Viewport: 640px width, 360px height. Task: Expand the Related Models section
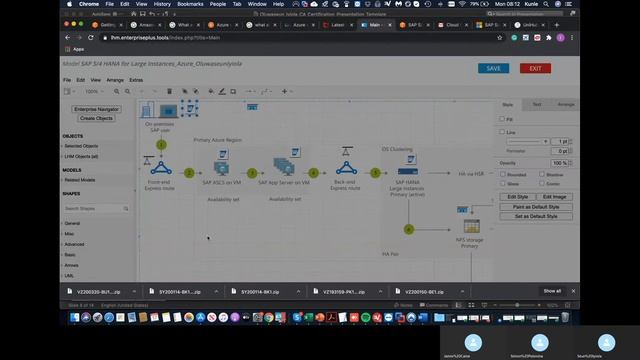(x=79, y=180)
